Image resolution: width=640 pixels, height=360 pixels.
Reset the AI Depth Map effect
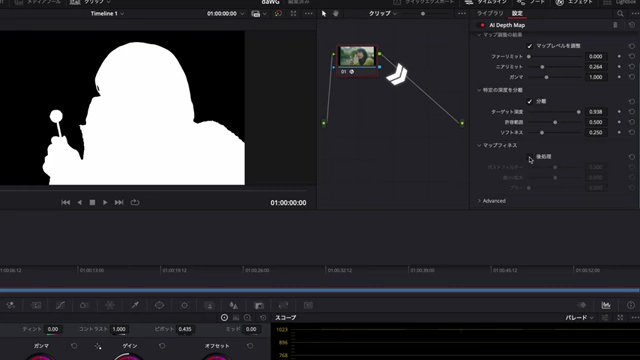(632, 25)
